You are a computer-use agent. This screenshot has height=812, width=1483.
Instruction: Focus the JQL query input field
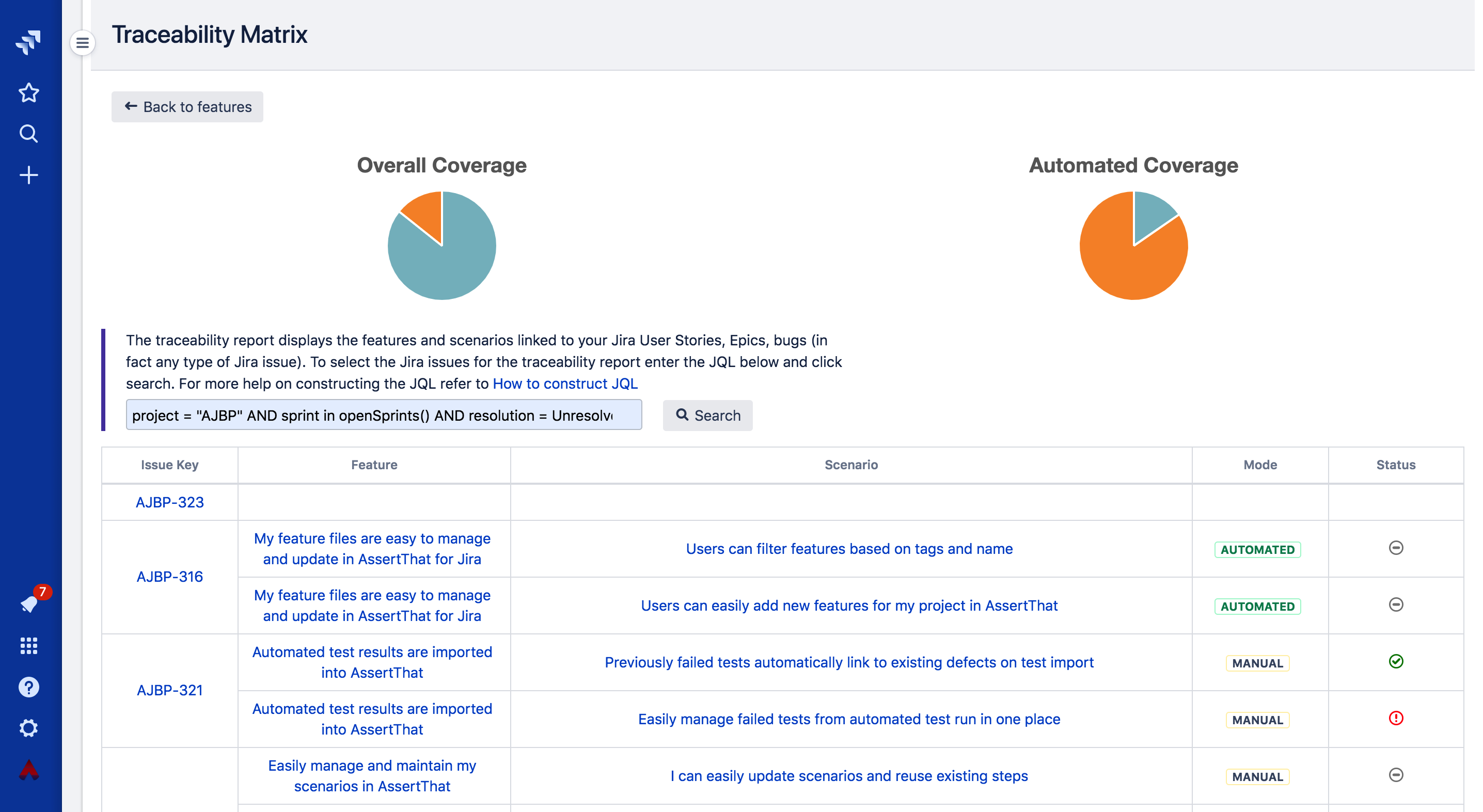click(x=384, y=415)
